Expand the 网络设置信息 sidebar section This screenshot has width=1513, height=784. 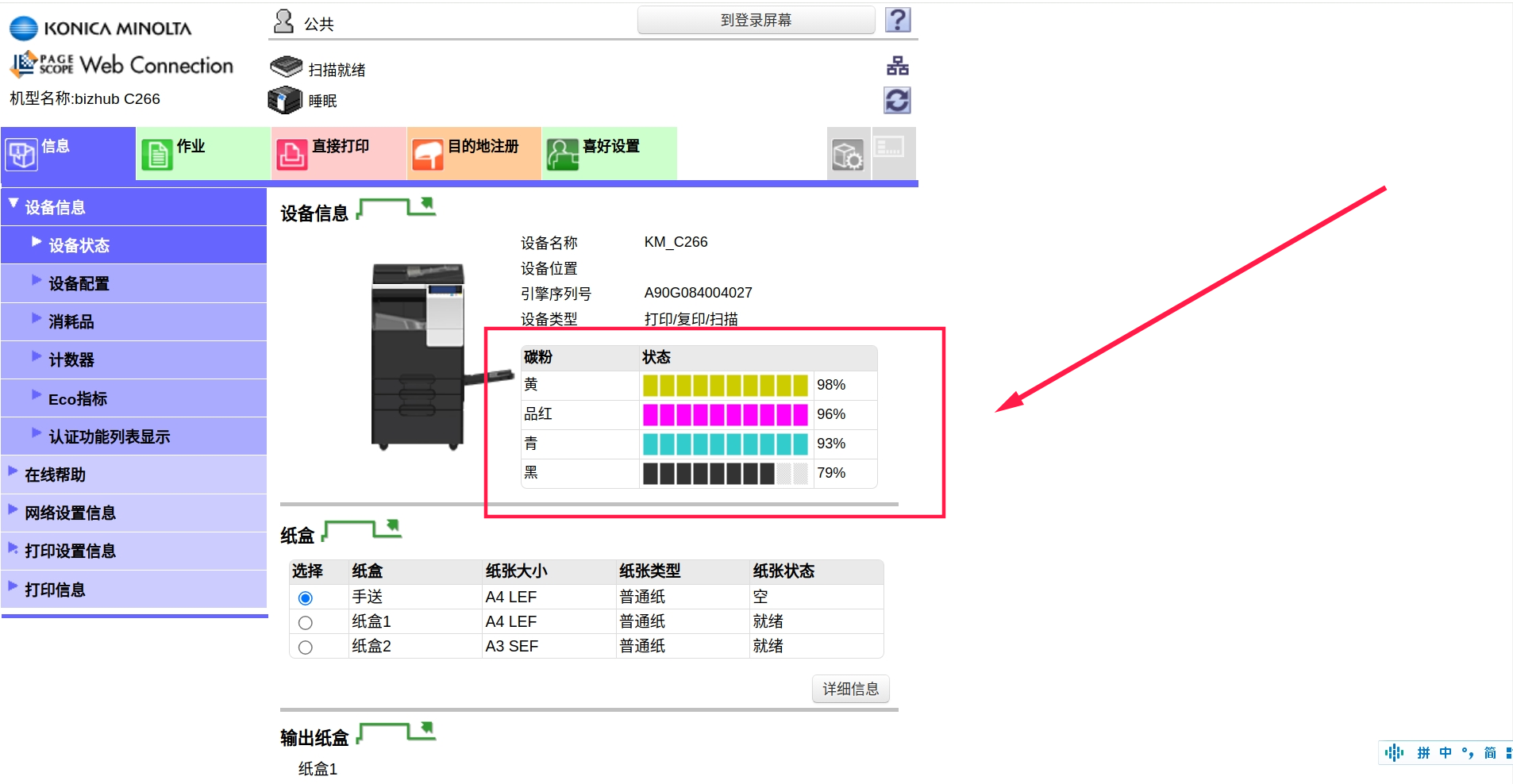[x=70, y=513]
